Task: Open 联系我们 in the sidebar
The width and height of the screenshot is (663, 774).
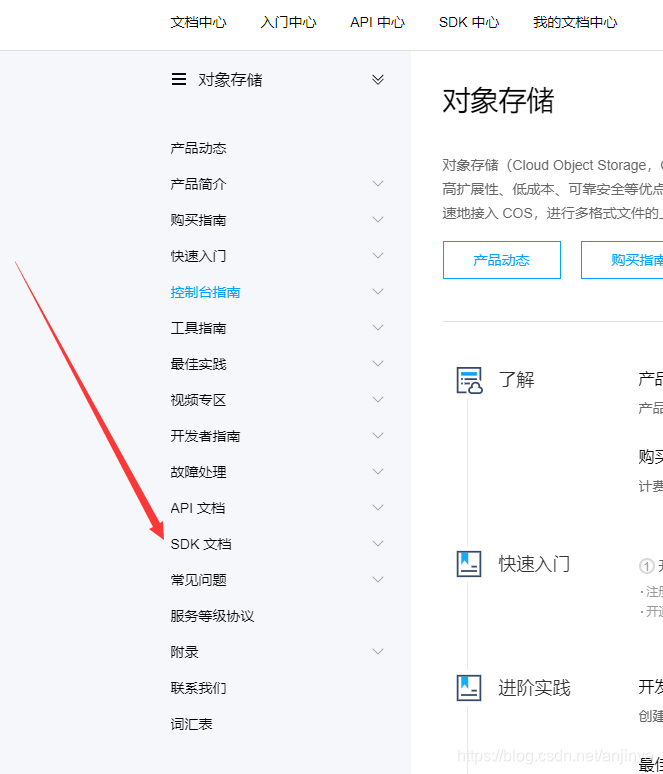Action: (x=198, y=689)
